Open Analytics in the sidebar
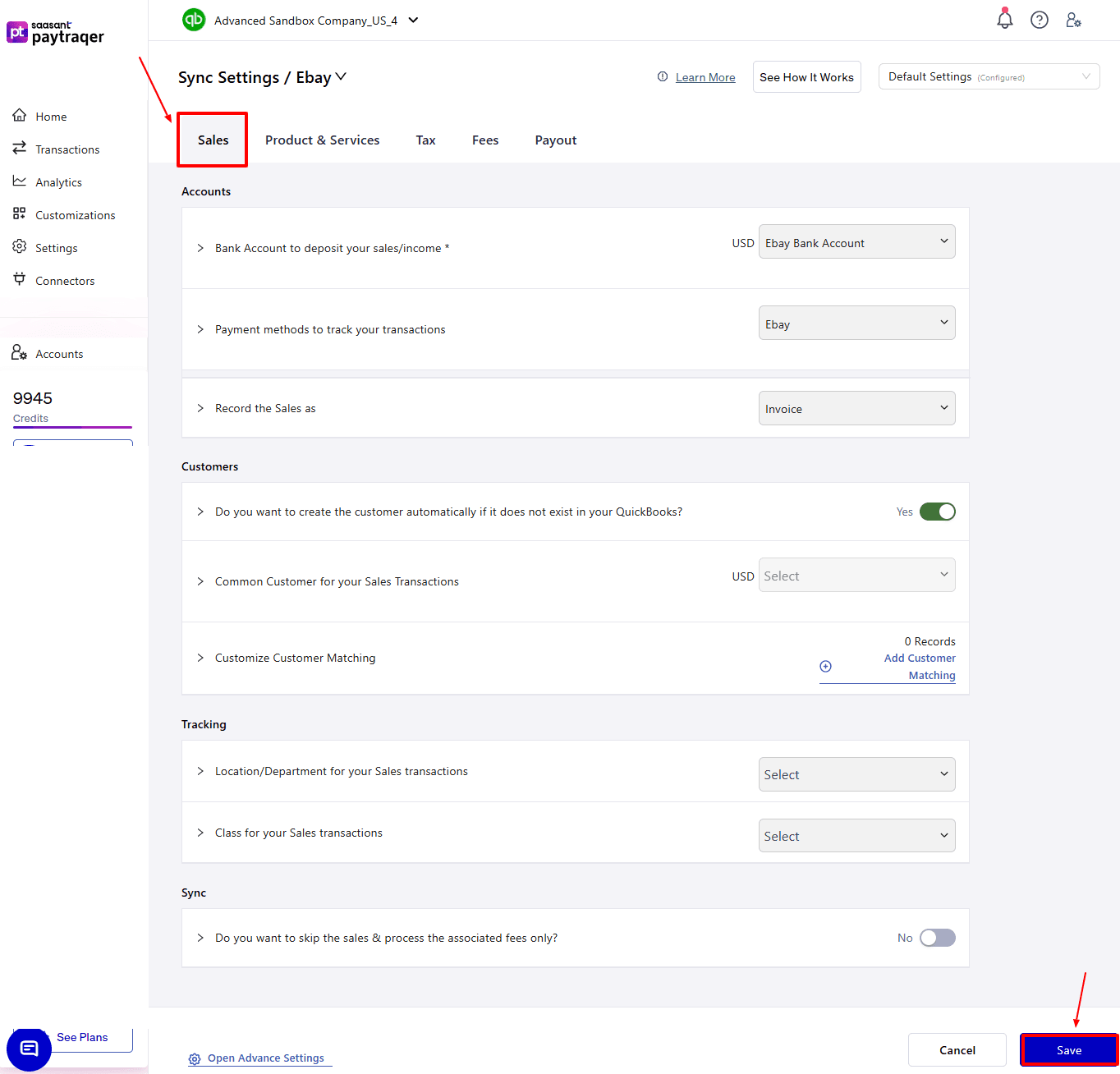This screenshot has width=1120, height=1074. click(58, 182)
